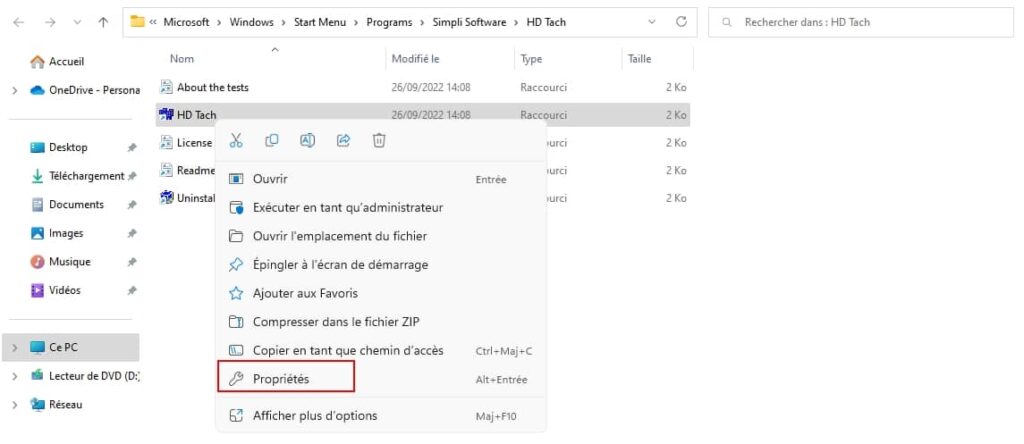The width and height of the screenshot is (1024, 444).
Task: Open Vidéos in quick access
Action: (65, 290)
